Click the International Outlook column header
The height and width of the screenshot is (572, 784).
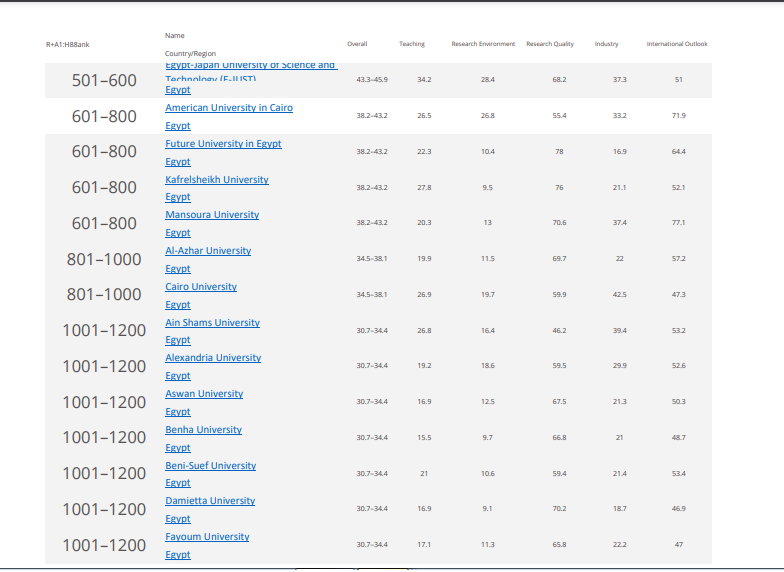(677, 44)
